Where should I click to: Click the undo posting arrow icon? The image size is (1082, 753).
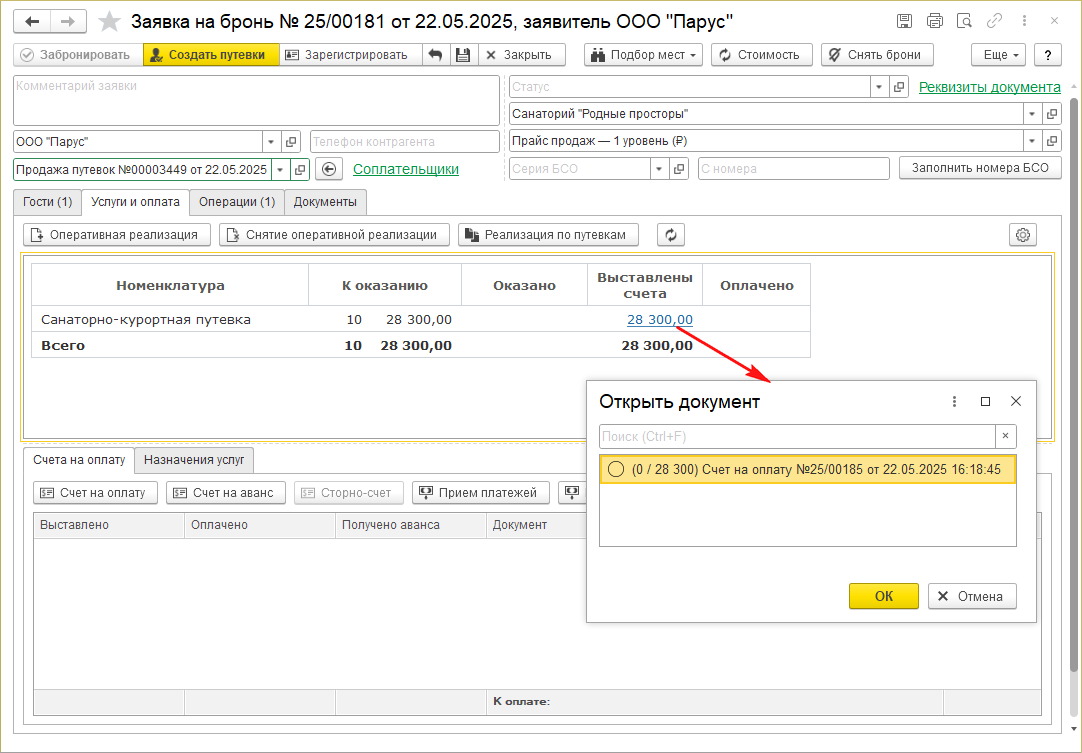coord(435,55)
